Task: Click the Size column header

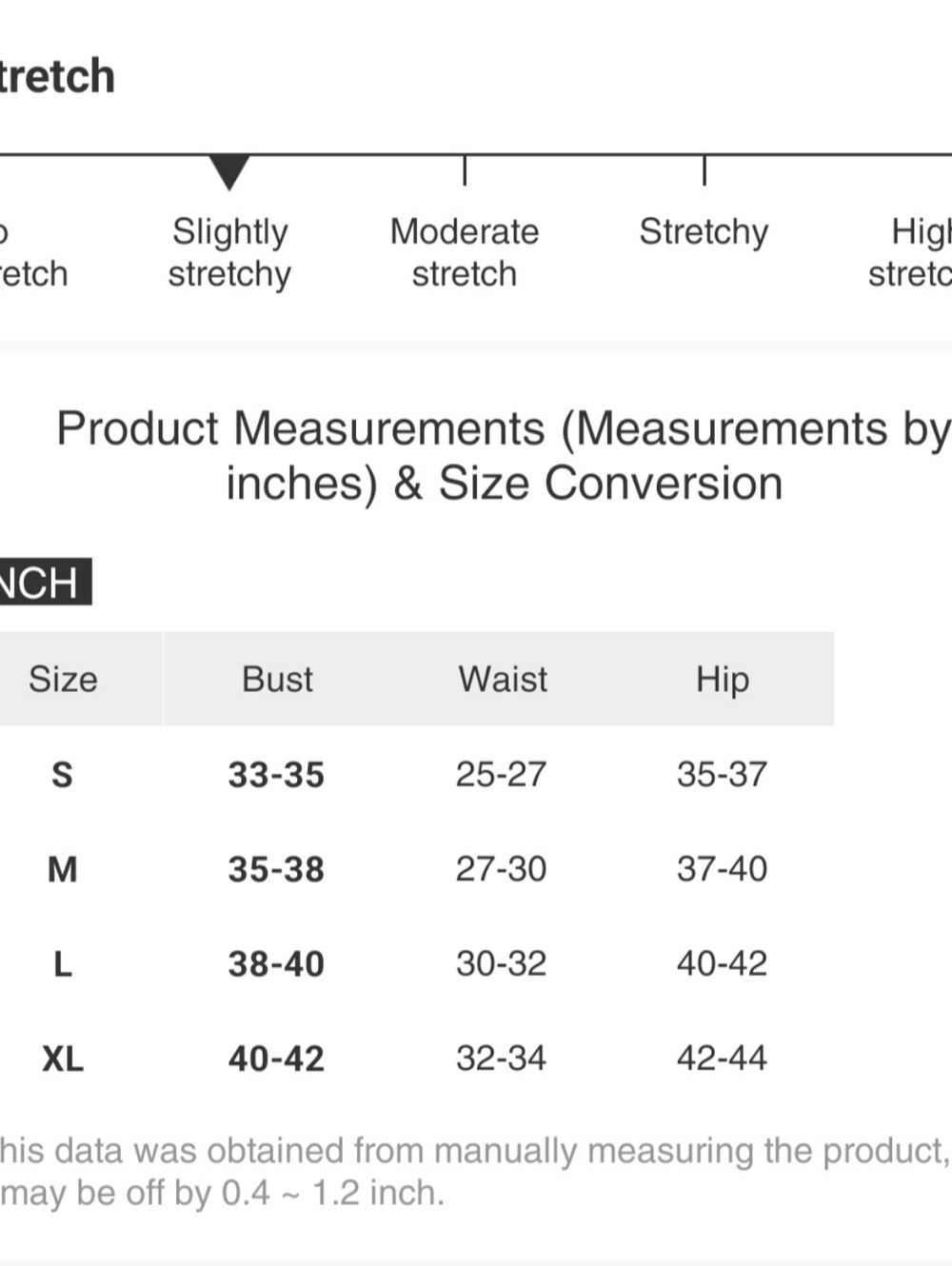Action: pos(63,679)
